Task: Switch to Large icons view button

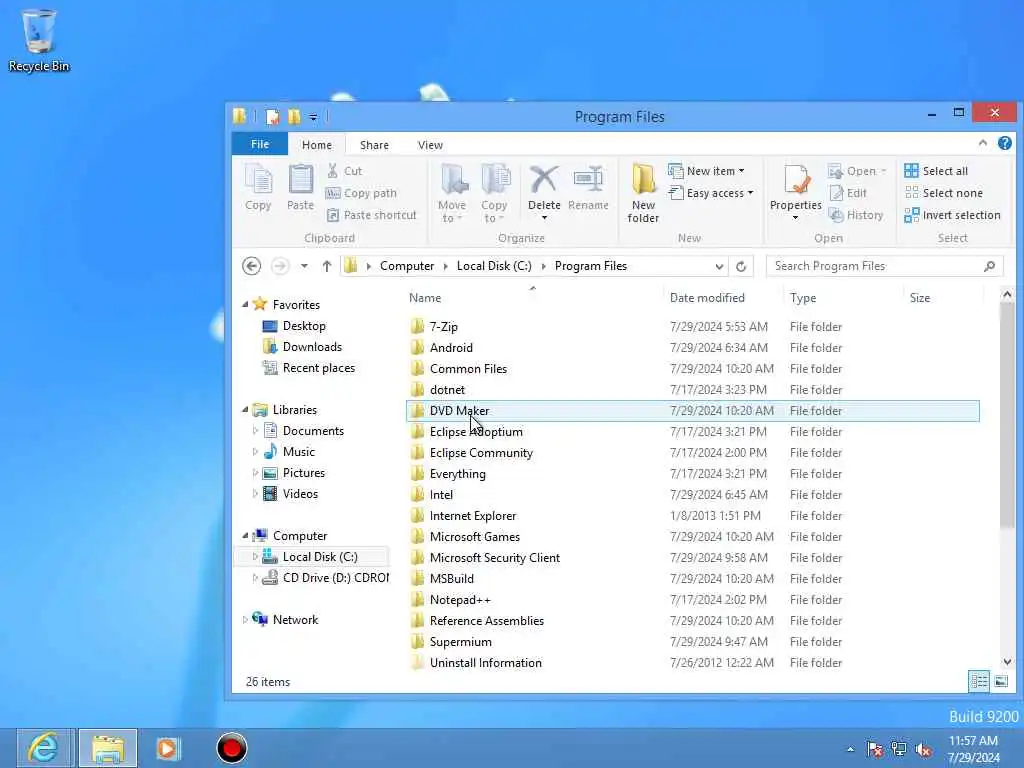Action: pyautogui.click(x=1001, y=681)
